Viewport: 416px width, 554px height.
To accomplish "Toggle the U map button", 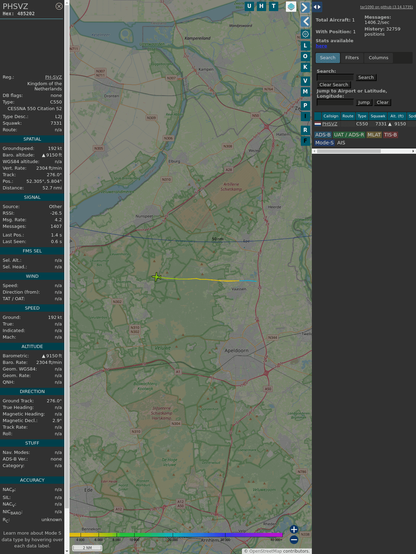I will (x=249, y=6).
